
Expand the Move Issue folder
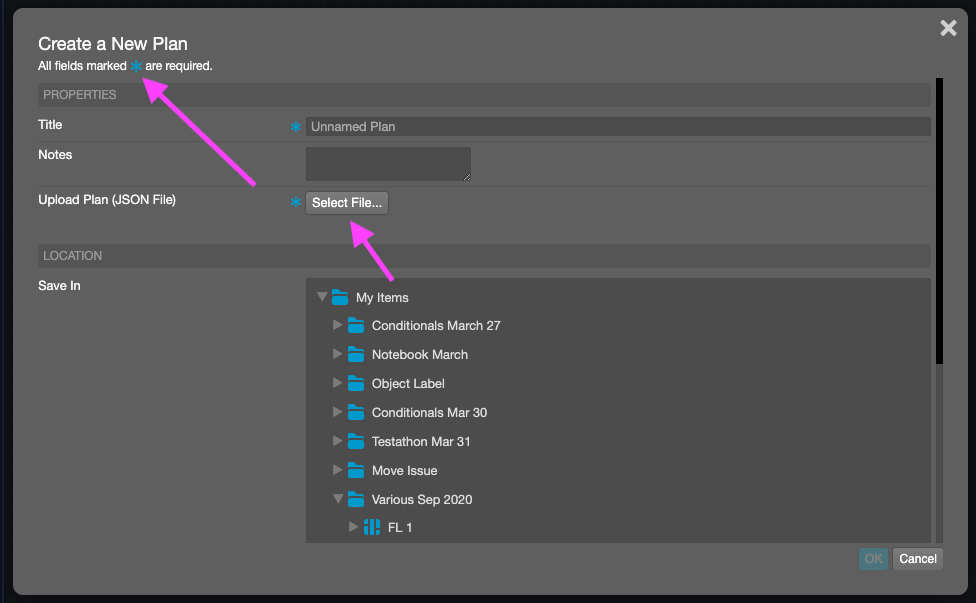point(338,470)
